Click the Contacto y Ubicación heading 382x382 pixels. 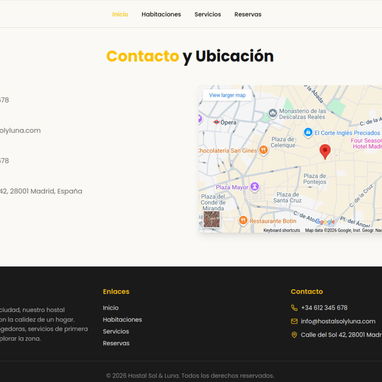(x=190, y=56)
